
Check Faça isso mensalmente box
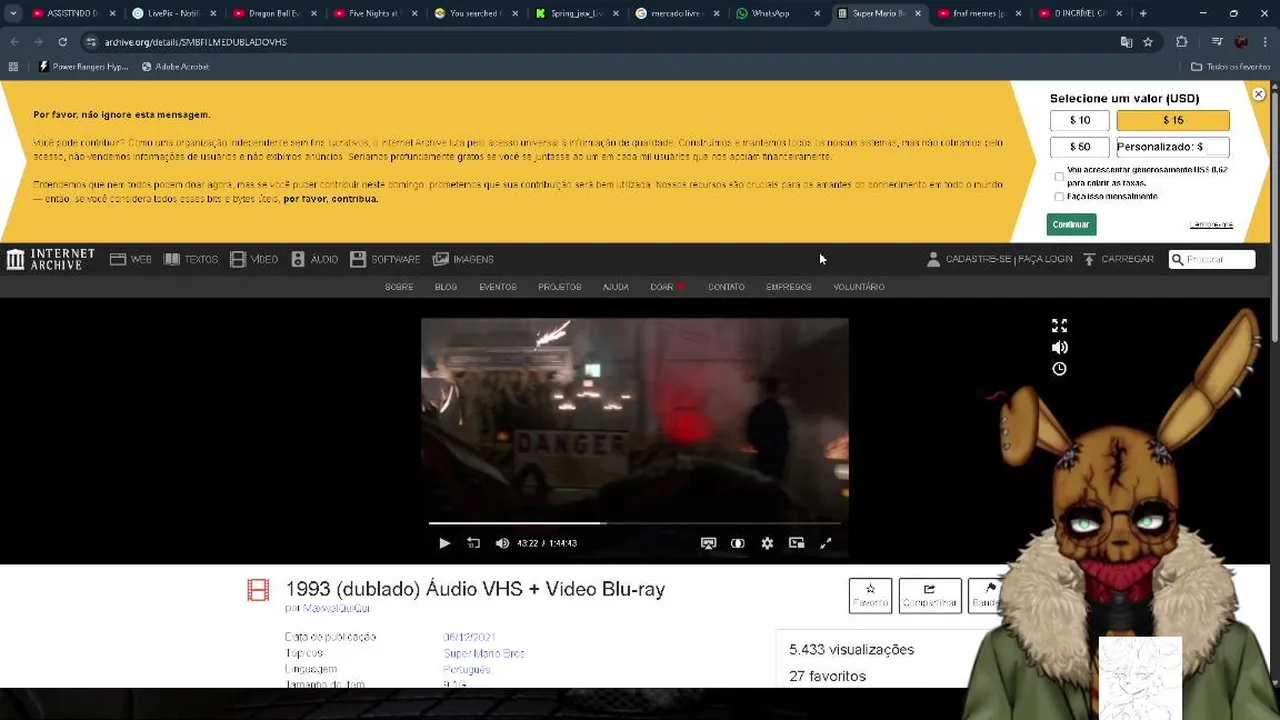click(x=1059, y=197)
